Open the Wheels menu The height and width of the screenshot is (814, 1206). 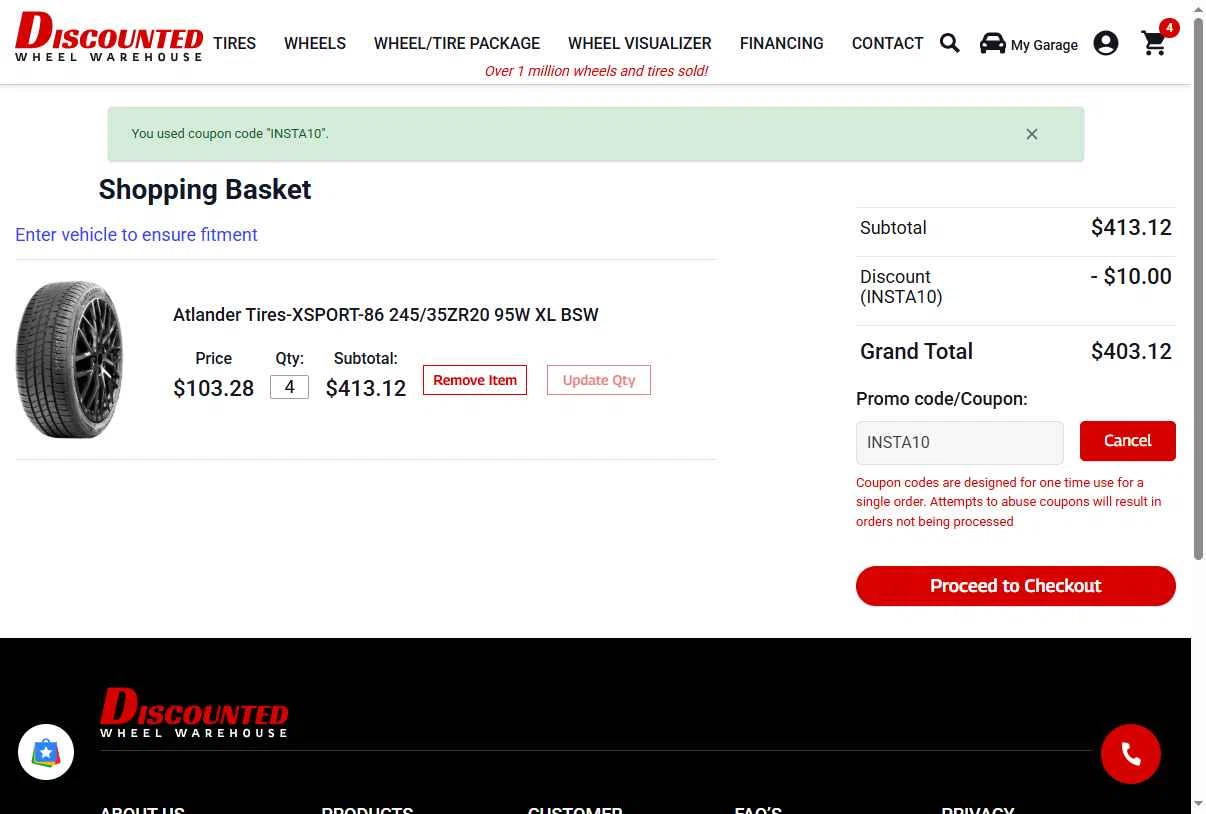point(315,43)
